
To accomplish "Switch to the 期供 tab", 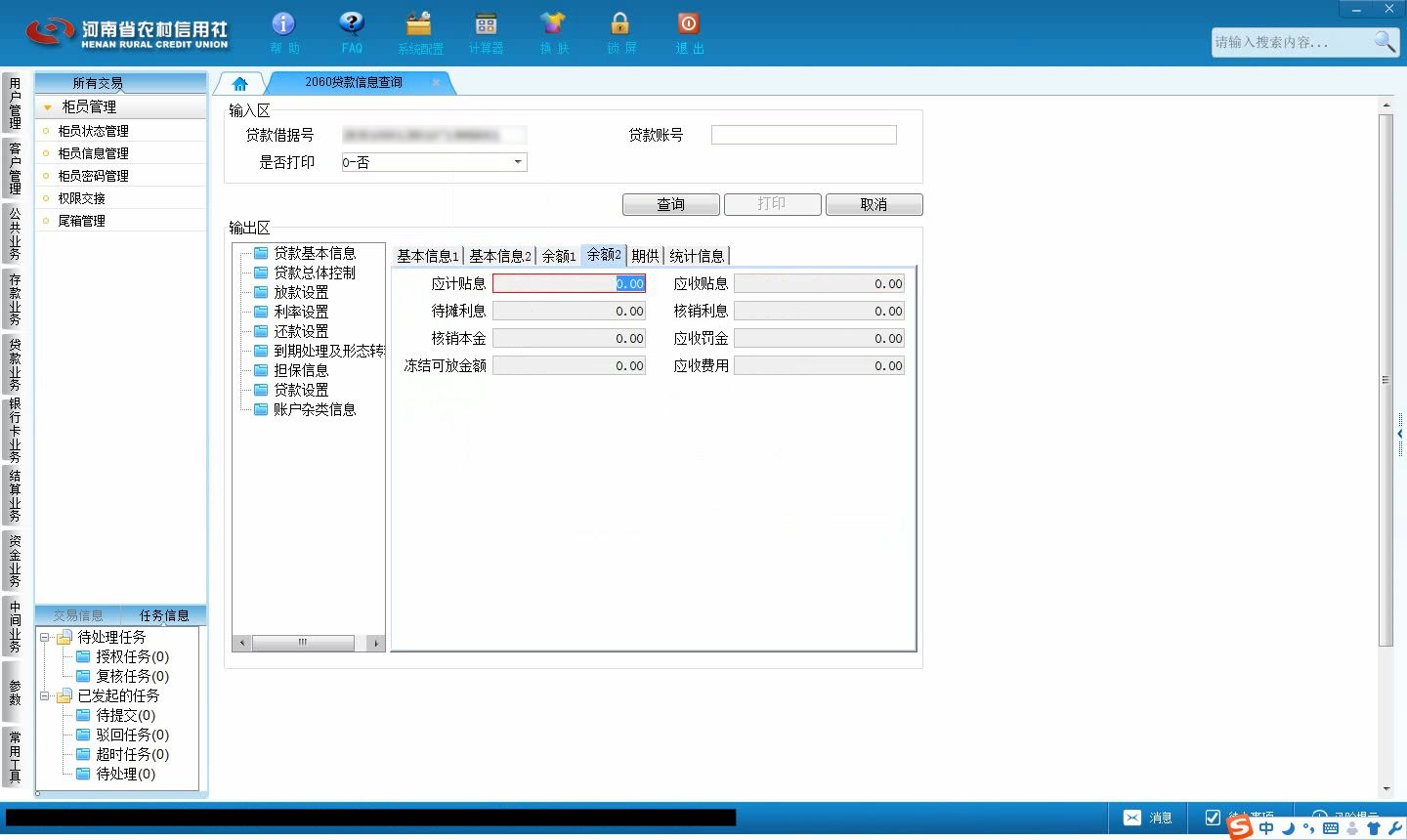I will (645, 256).
